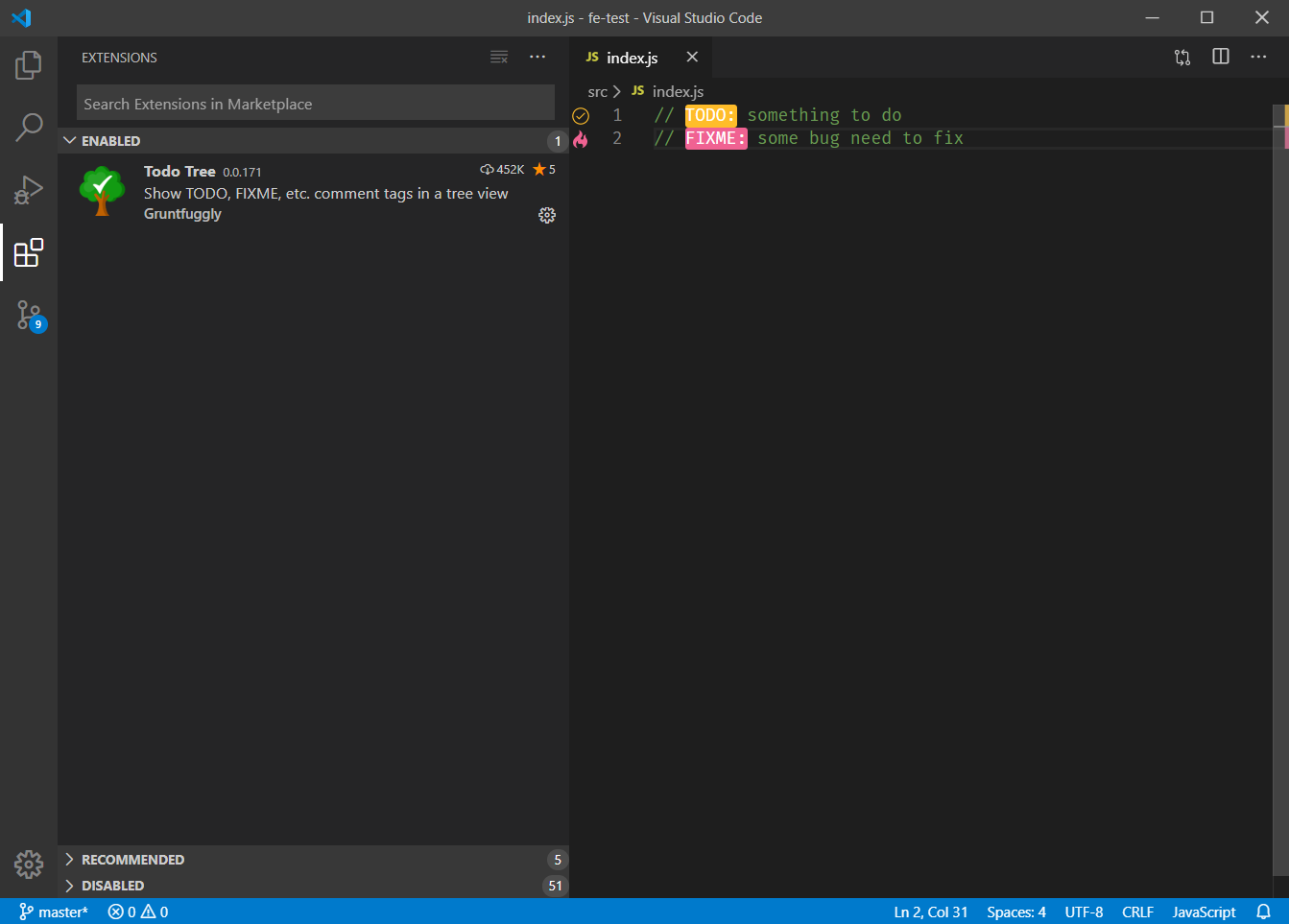This screenshot has width=1289, height=924.
Task: Expand the RECOMMENDED extensions section
Action: (x=313, y=860)
